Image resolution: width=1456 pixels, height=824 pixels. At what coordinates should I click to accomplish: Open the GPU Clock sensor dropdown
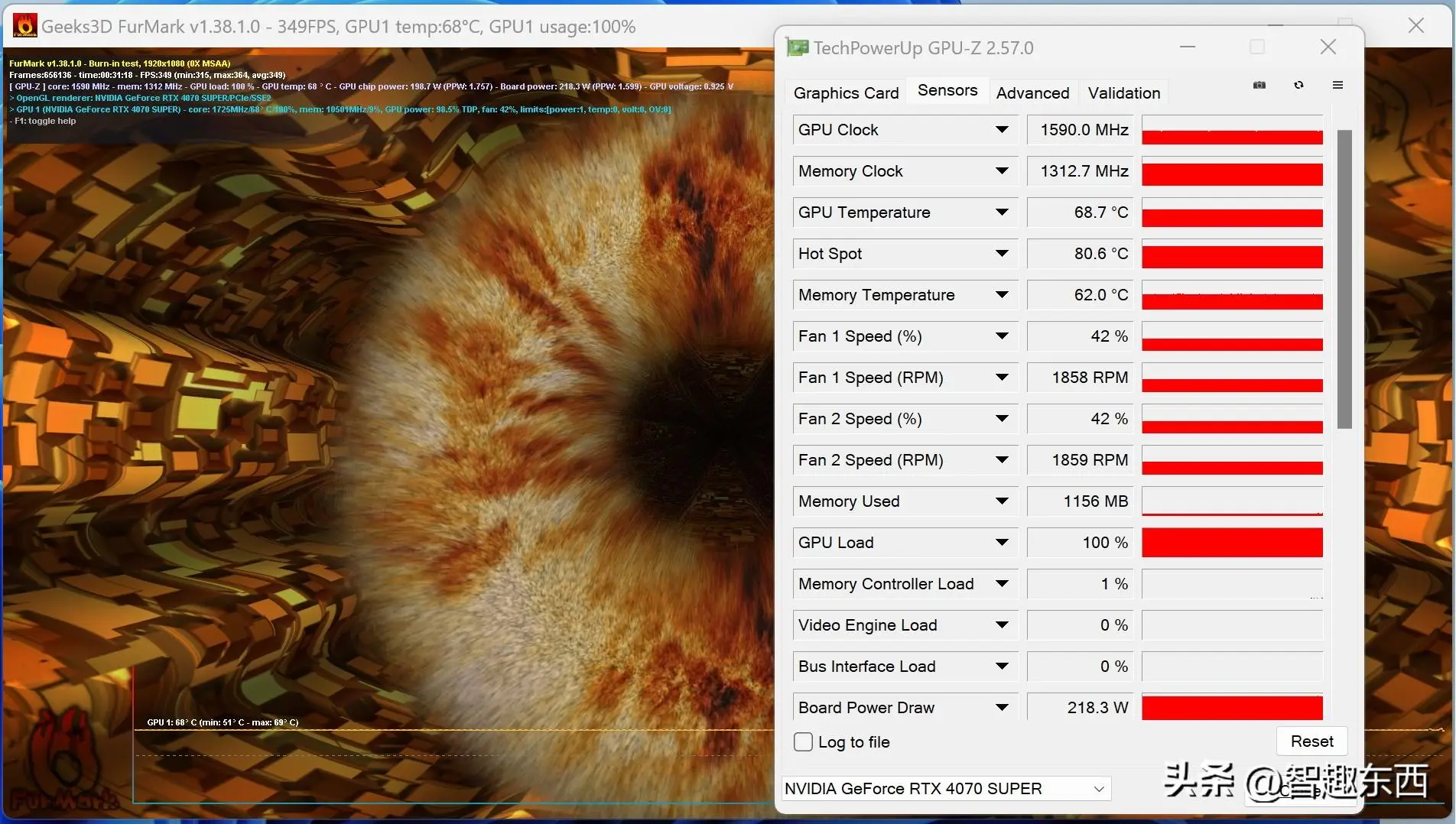(x=1002, y=129)
